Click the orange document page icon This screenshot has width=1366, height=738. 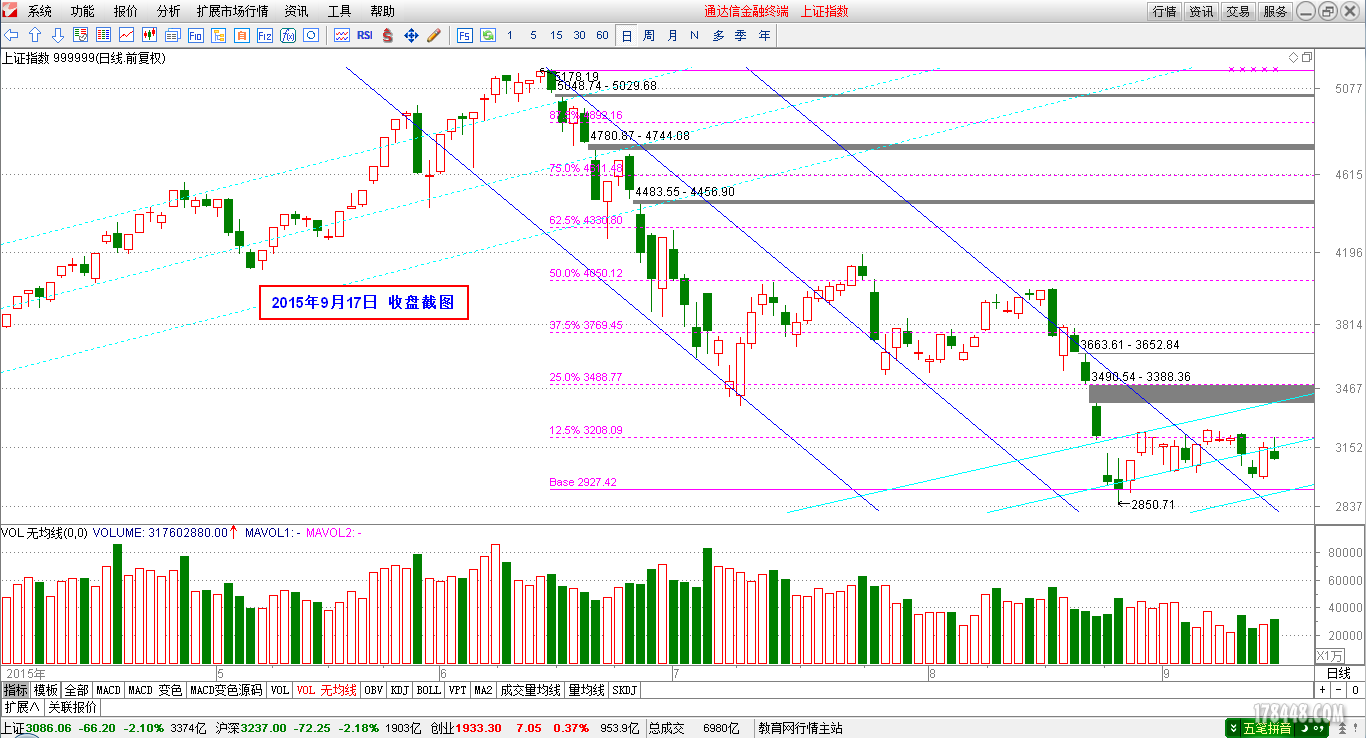(x=242, y=35)
